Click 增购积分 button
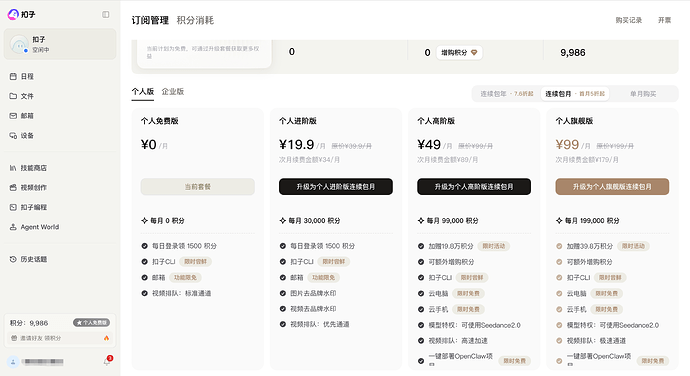 (459, 53)
